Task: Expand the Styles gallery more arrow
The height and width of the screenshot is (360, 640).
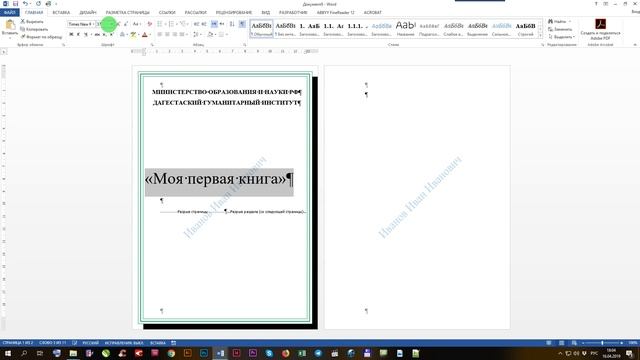Action: point(540,36)
